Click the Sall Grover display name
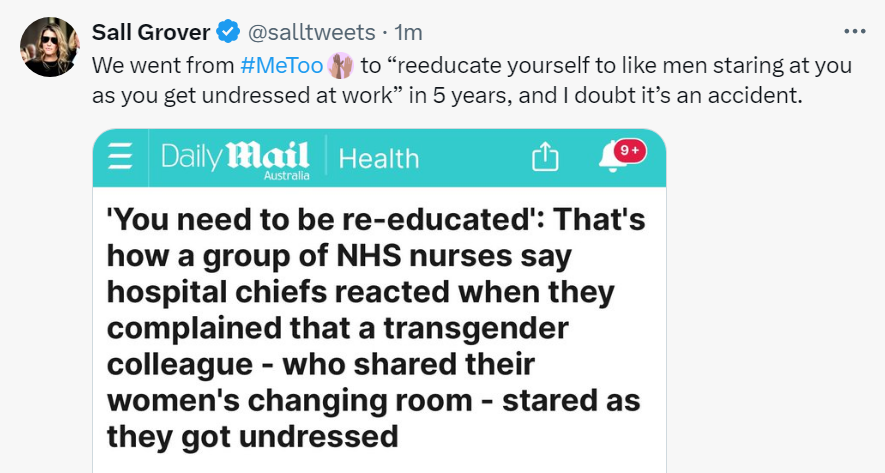The image size is (885, 473). [150, 33]
